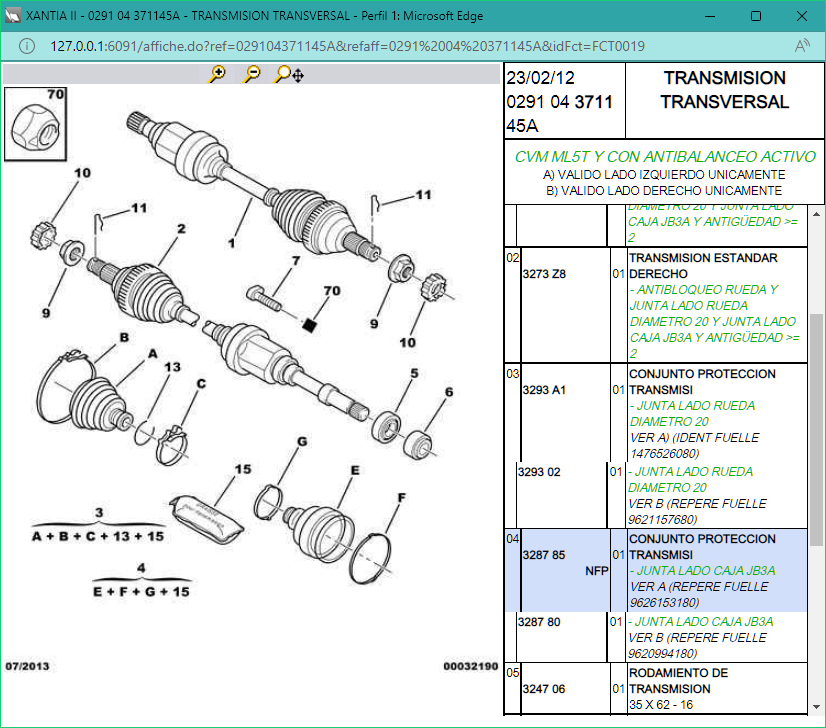Click callout number 5 on the diagram
Image resolution: width=826 pixels, height=728 pixels.
pos(415,373)
